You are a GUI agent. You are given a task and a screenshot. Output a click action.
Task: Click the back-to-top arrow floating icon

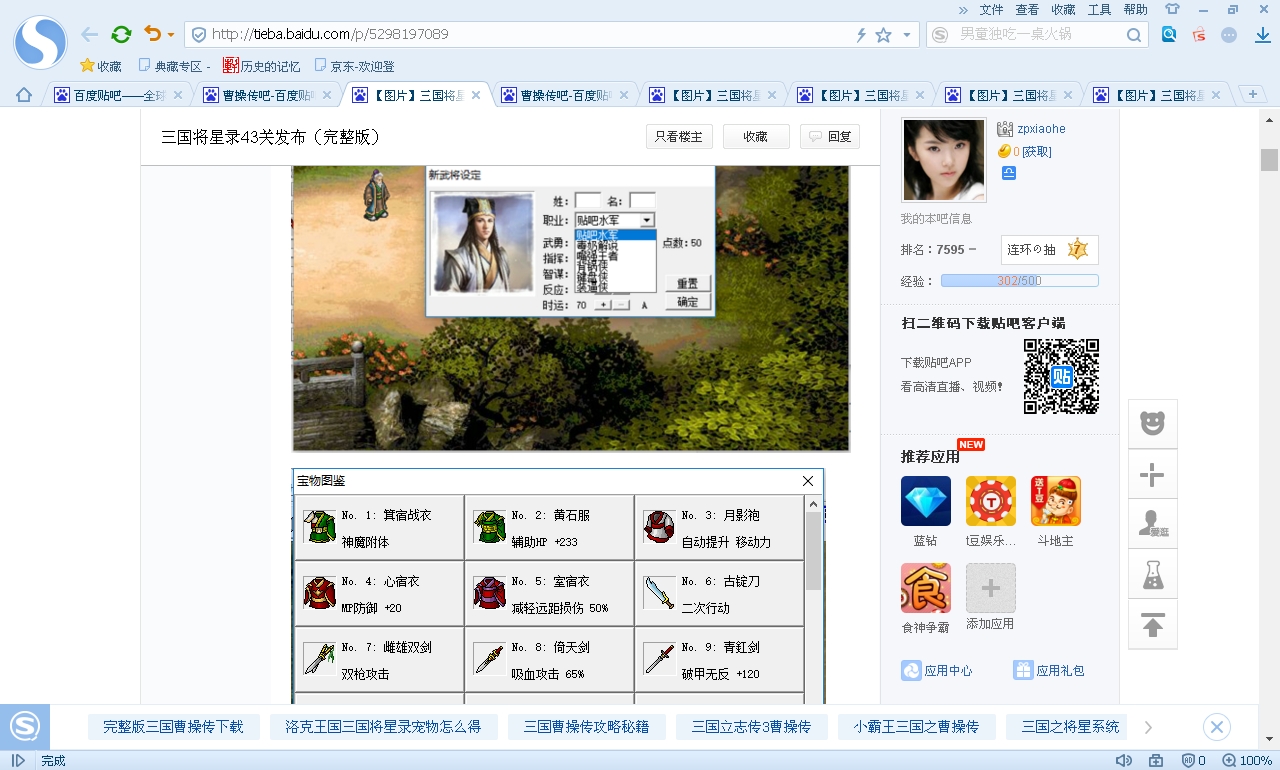pyautogui.click(x=1153, y=625)
